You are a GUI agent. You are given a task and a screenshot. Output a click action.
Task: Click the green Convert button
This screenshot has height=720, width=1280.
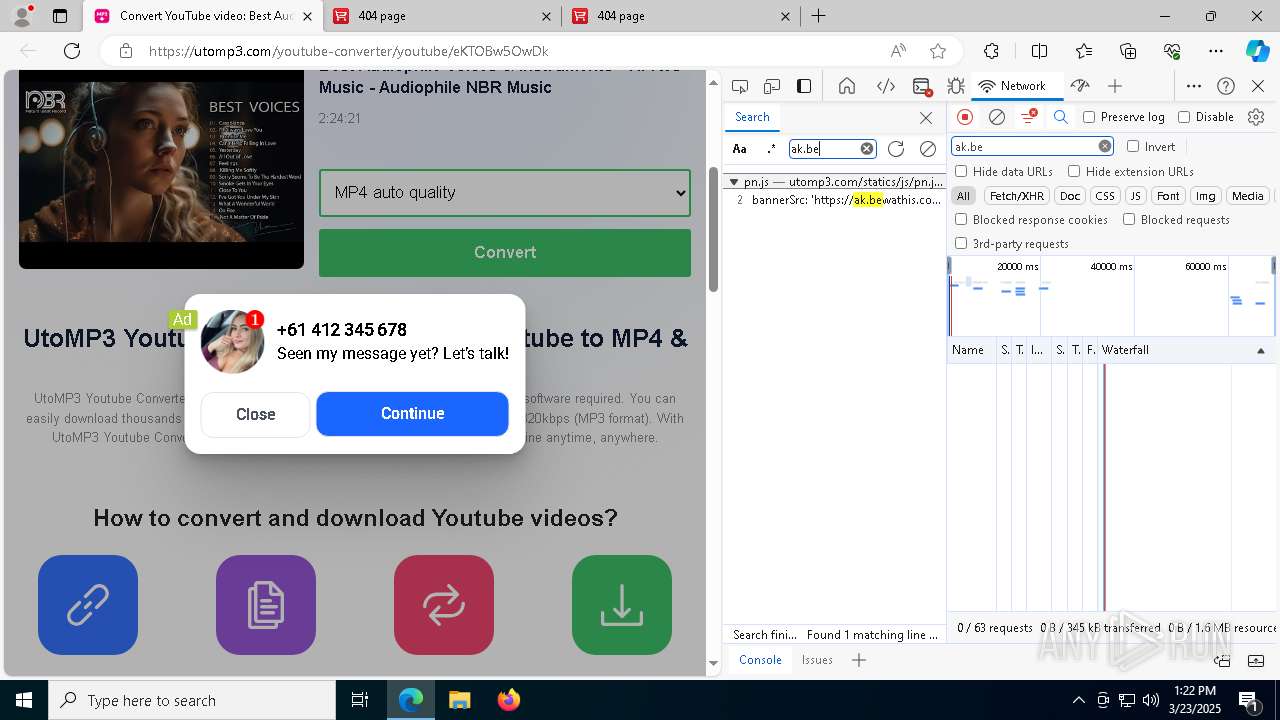505,253
